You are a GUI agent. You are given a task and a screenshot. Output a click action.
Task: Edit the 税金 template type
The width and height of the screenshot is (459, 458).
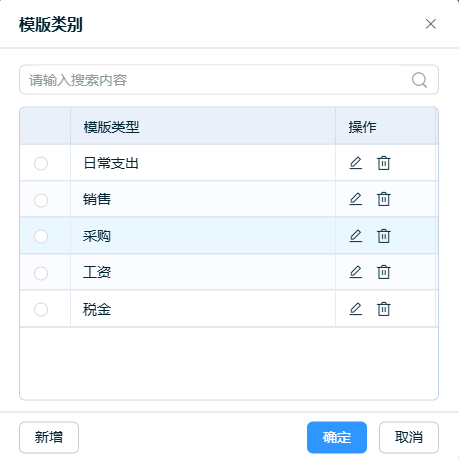[356, 309]
